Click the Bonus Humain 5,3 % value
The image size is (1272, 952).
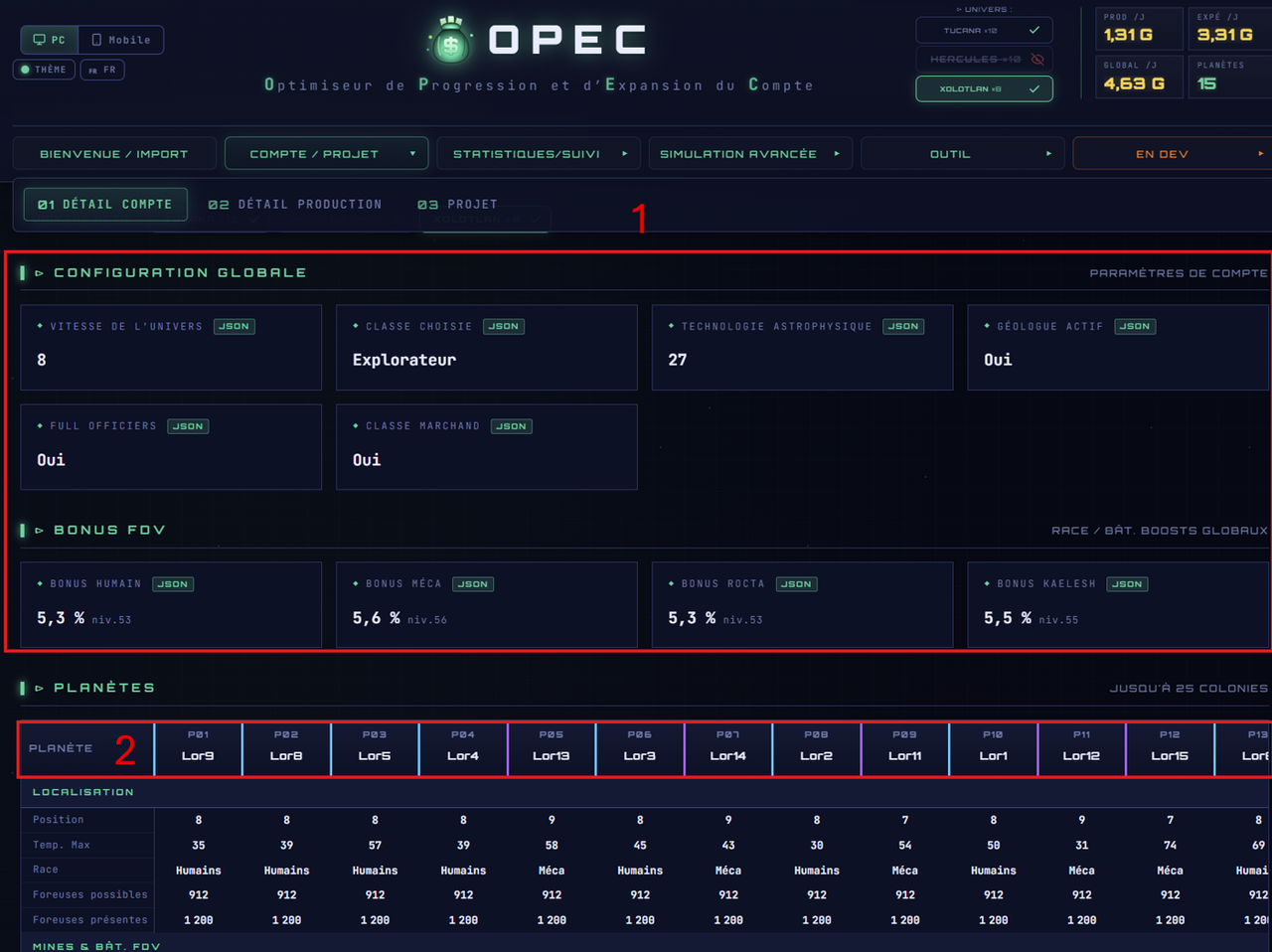pyautogui.click(x=61, y=618)
